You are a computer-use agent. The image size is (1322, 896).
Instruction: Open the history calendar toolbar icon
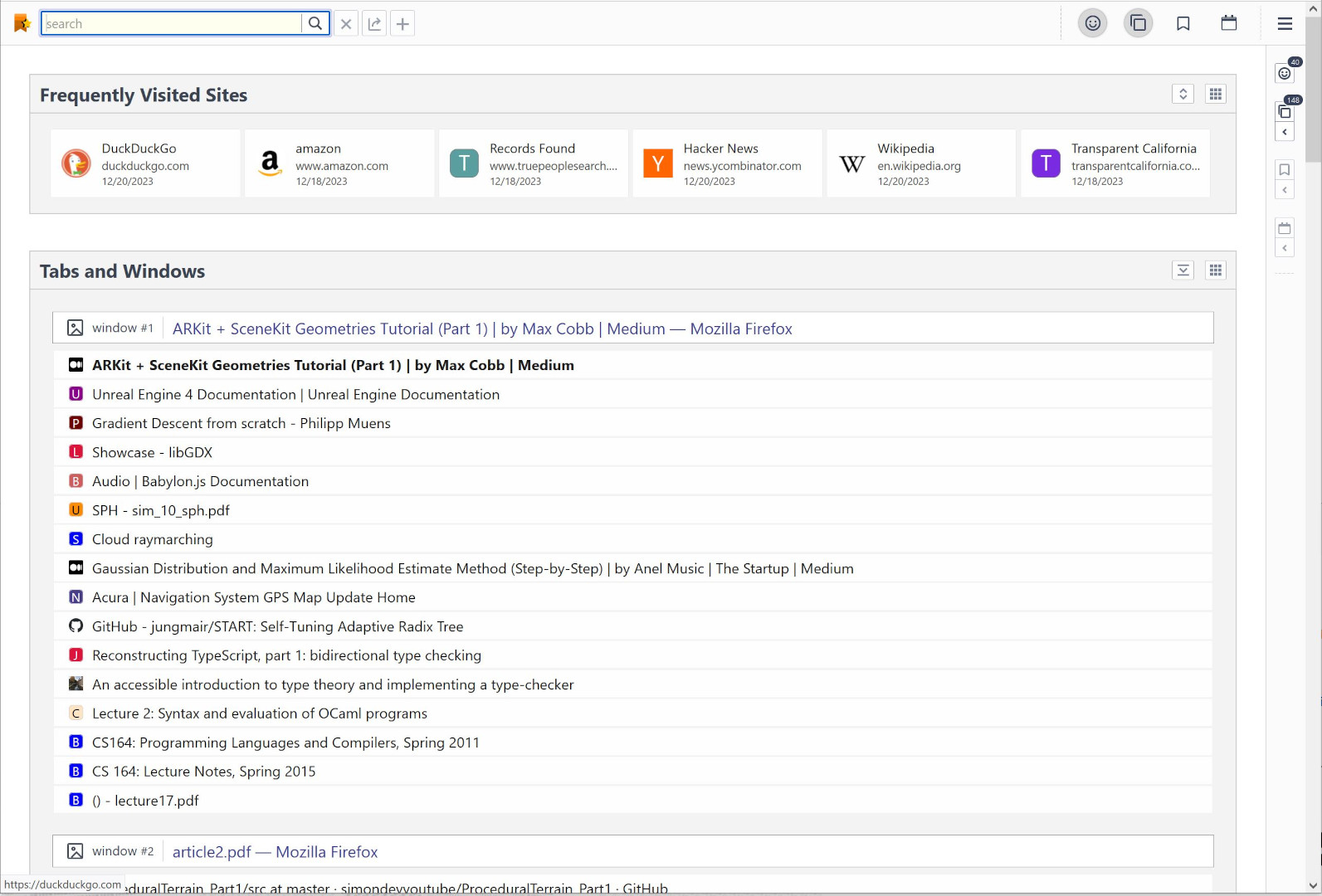point(1229,23)
